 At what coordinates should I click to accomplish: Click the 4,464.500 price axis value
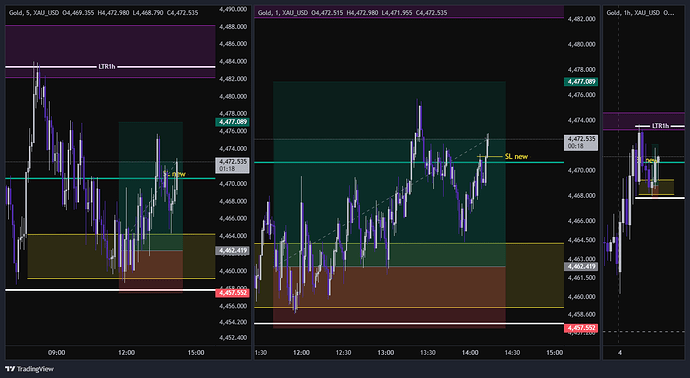581,240
